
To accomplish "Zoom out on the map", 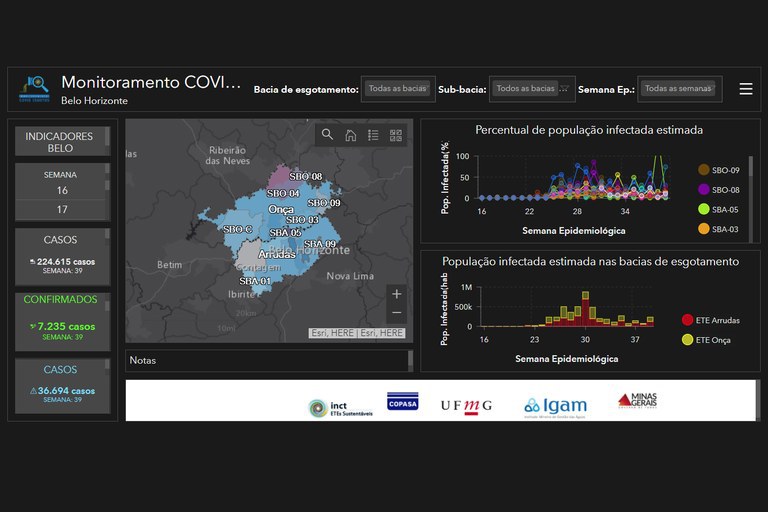I will (397, 313).
